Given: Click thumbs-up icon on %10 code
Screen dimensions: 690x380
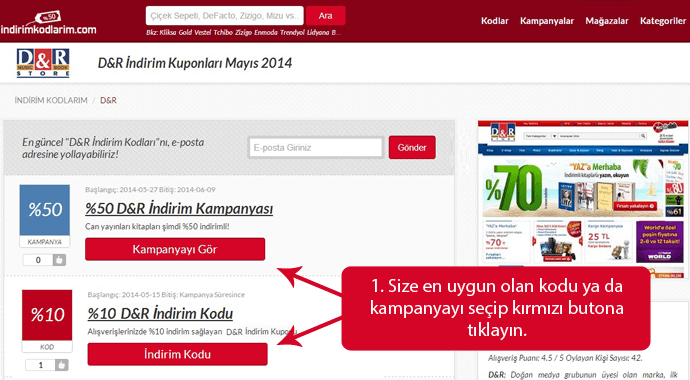Looking at the screenshot, I should click(62, 365).
